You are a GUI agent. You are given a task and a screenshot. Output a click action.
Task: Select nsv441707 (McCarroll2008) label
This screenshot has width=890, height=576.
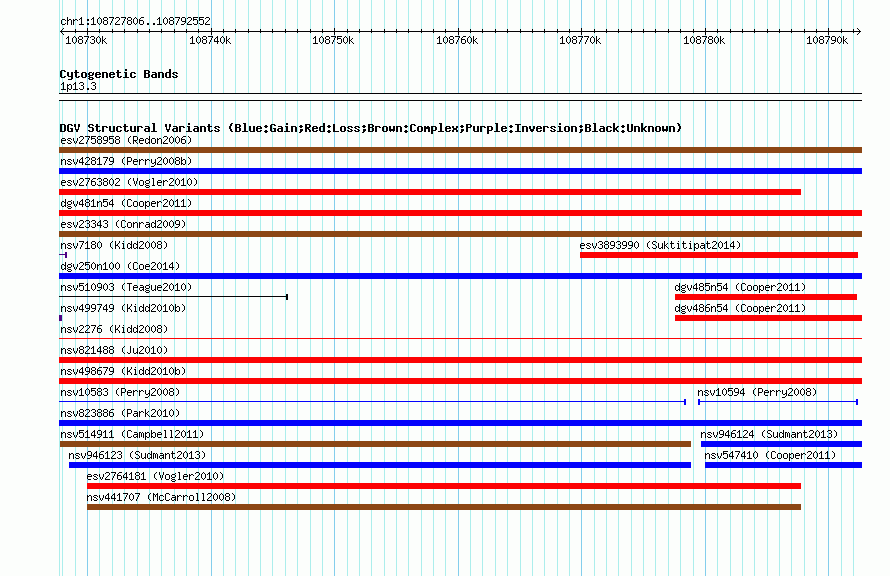coord(161,497)
